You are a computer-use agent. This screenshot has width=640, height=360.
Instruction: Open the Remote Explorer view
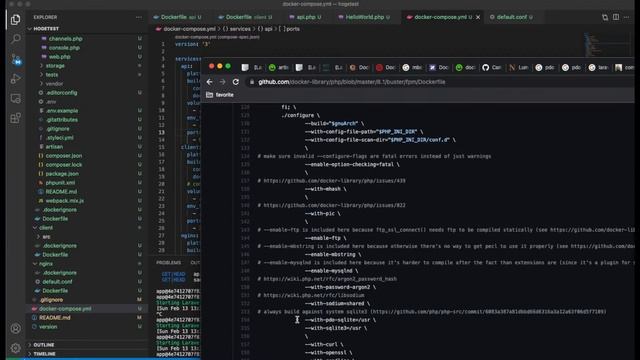tap(15, 98)
